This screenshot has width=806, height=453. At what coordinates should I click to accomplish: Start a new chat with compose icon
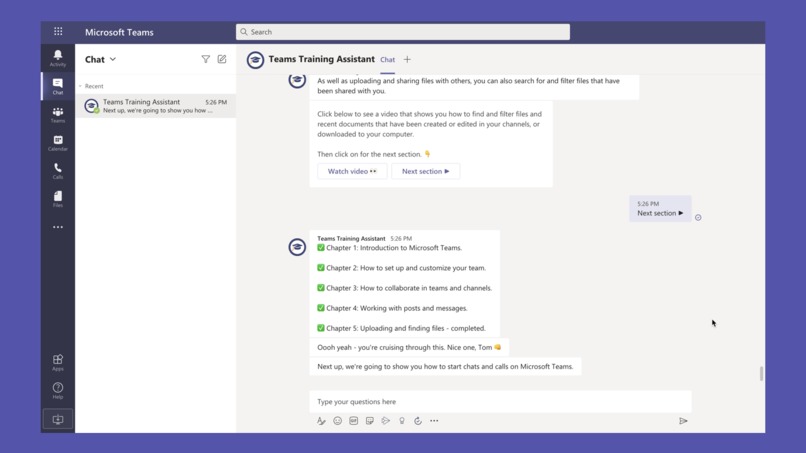pyautogui.click(x=222, y=59)
